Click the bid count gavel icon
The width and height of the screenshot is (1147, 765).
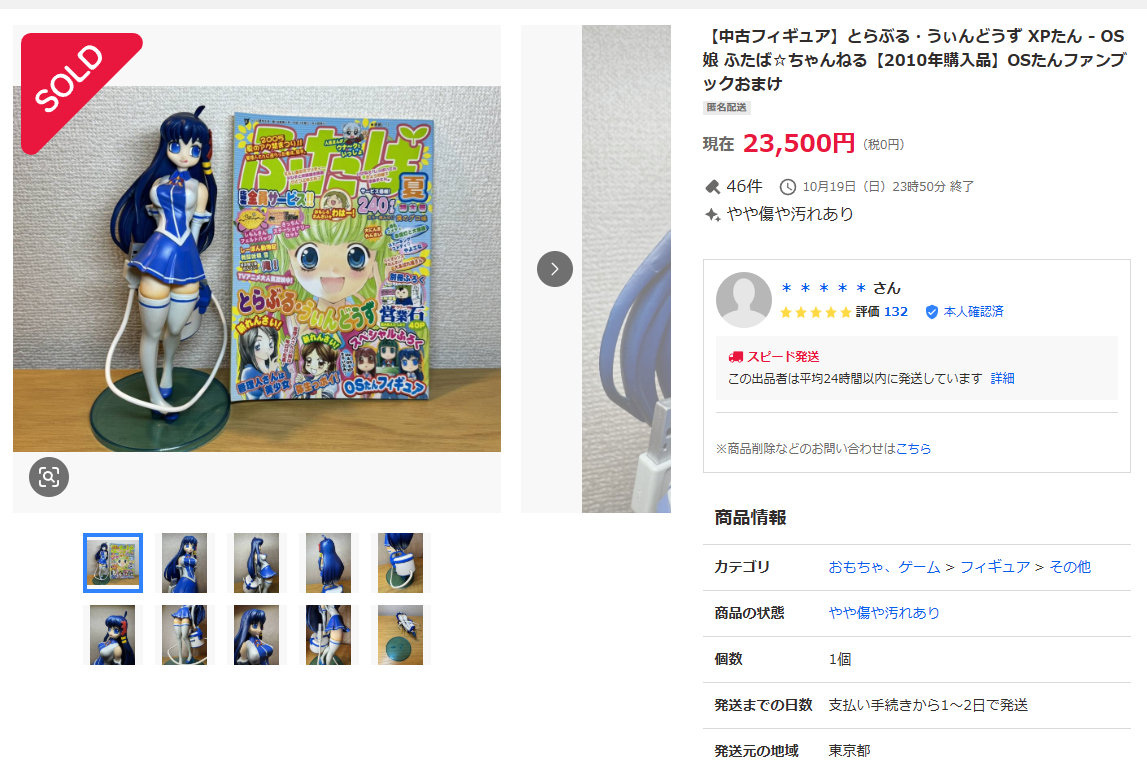712,187
